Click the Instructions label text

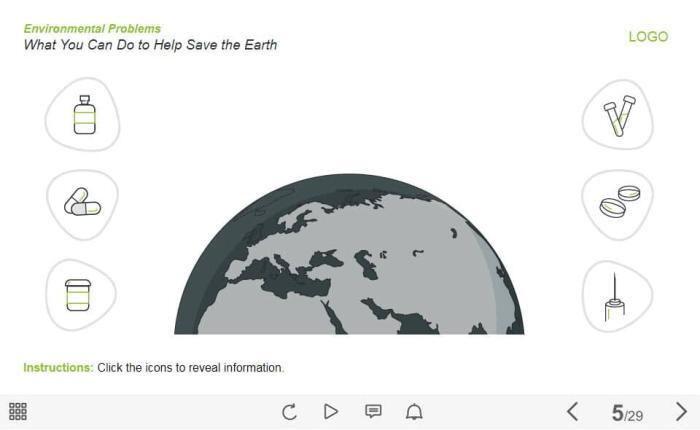tap(58, 367)
